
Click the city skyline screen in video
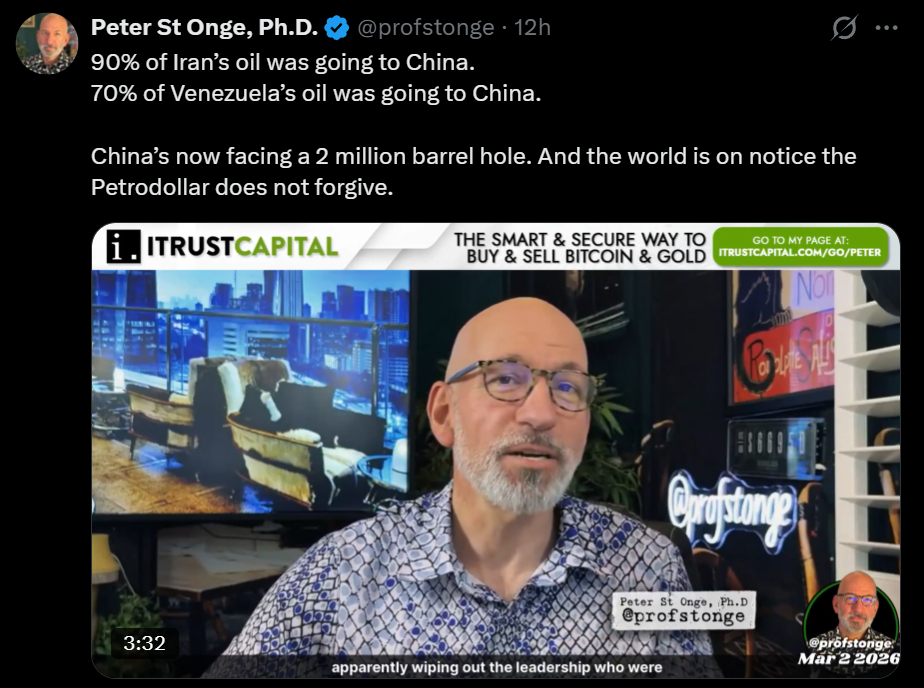(250, 389)
